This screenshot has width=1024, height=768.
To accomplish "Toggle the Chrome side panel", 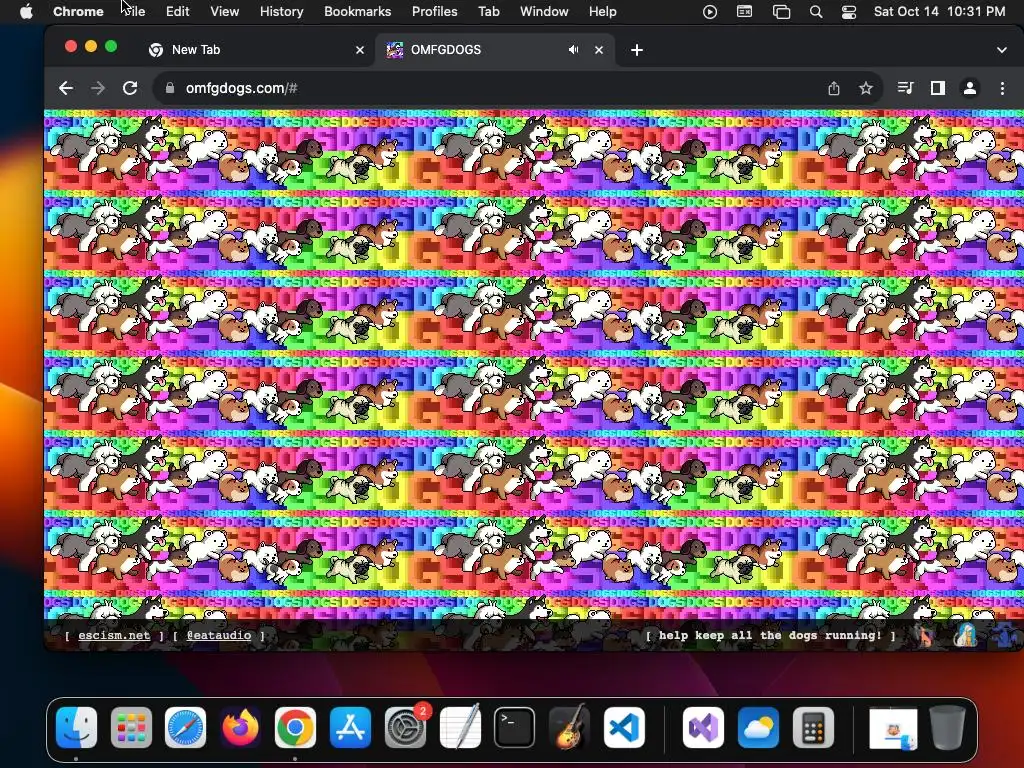I will [938, 88].
